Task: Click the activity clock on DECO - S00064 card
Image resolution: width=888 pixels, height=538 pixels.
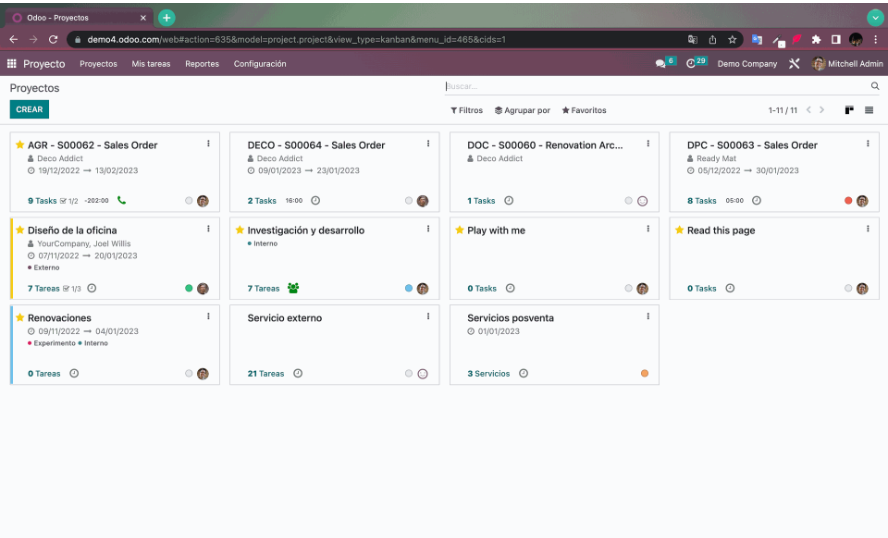Action: (x=315, y=200)
